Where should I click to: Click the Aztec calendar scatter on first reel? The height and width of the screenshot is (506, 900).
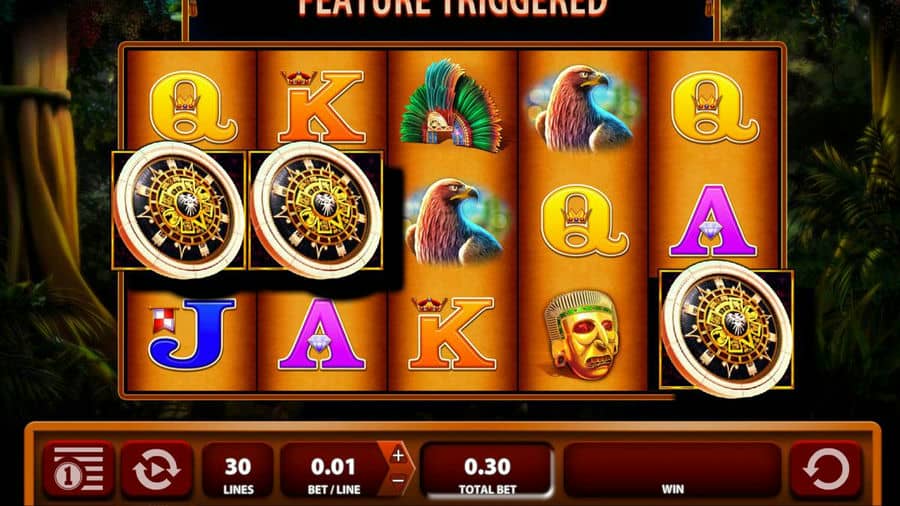(179, 210)
